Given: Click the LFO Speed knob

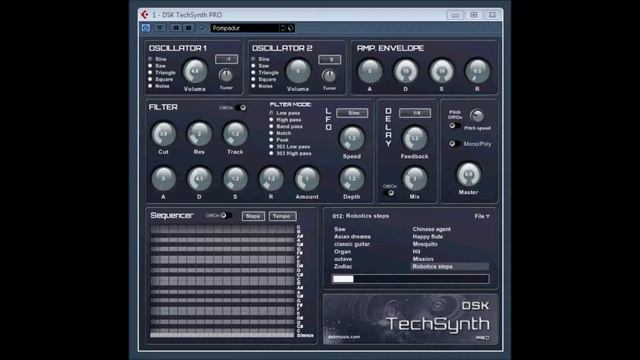Looking at the screenshot, I should pos(352,138).
